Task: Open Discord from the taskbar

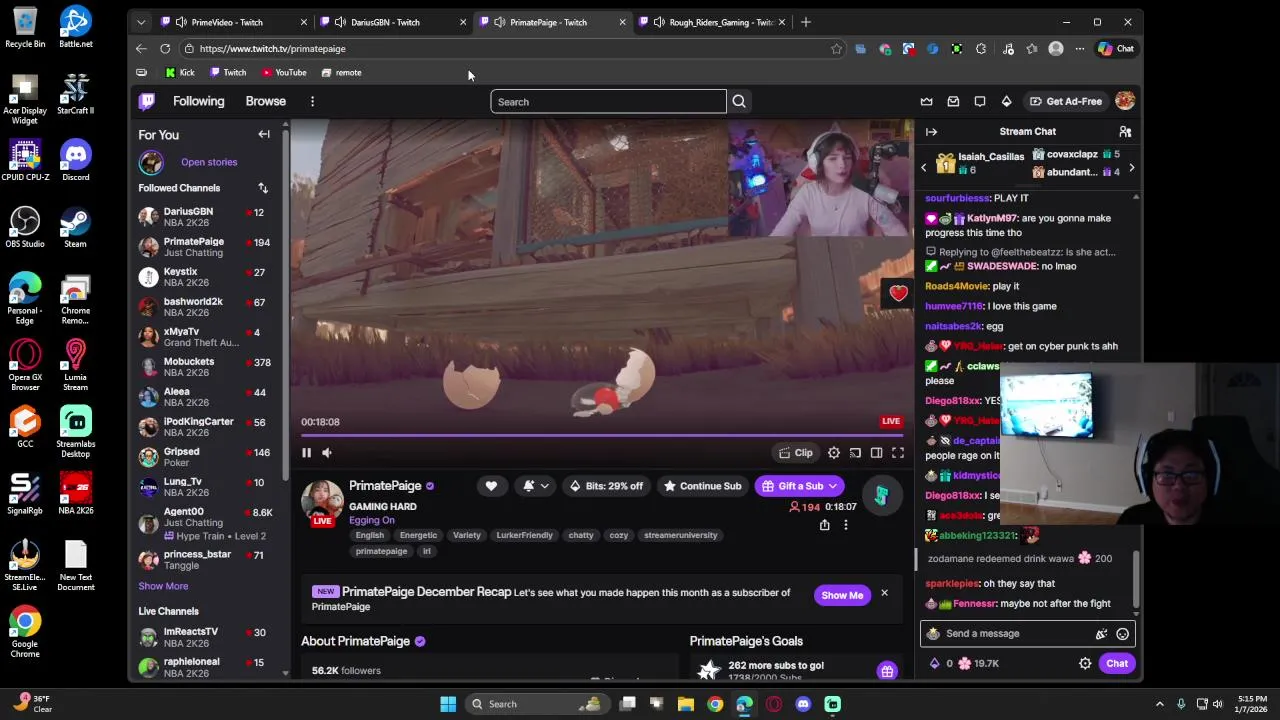Action: (x=803, y=704)
